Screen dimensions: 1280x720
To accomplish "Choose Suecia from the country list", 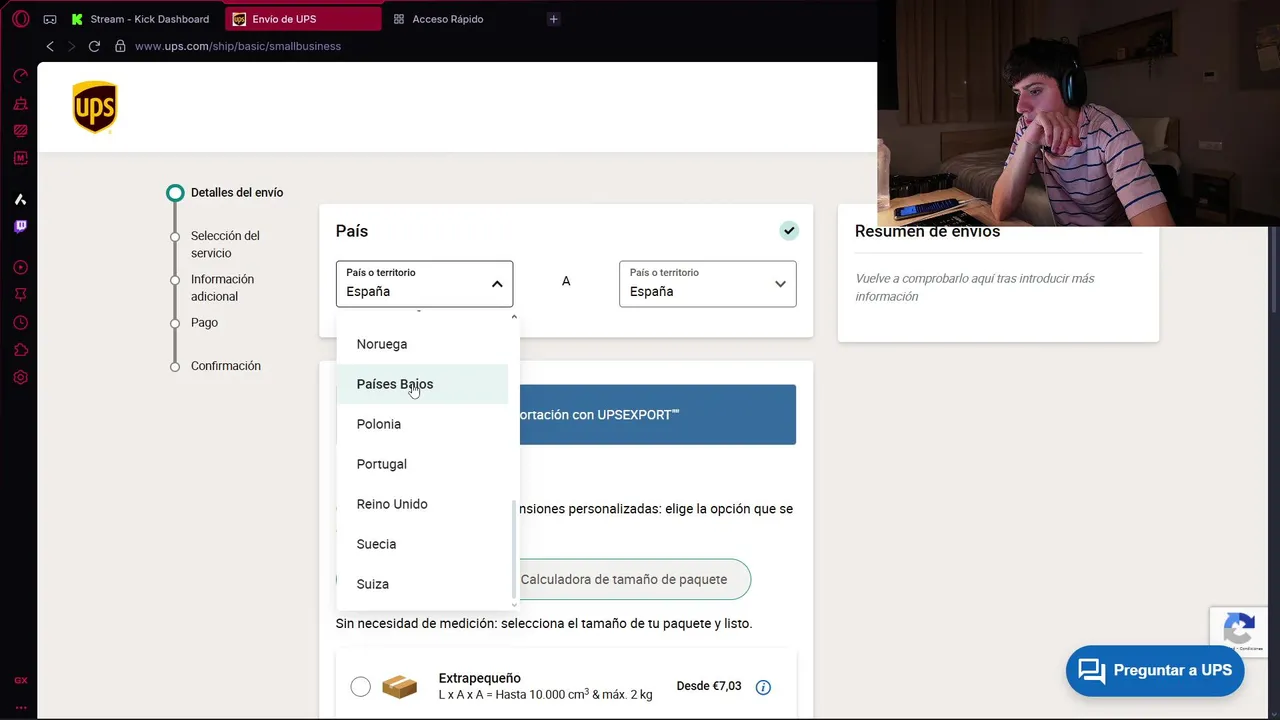I will click(422, 544).
